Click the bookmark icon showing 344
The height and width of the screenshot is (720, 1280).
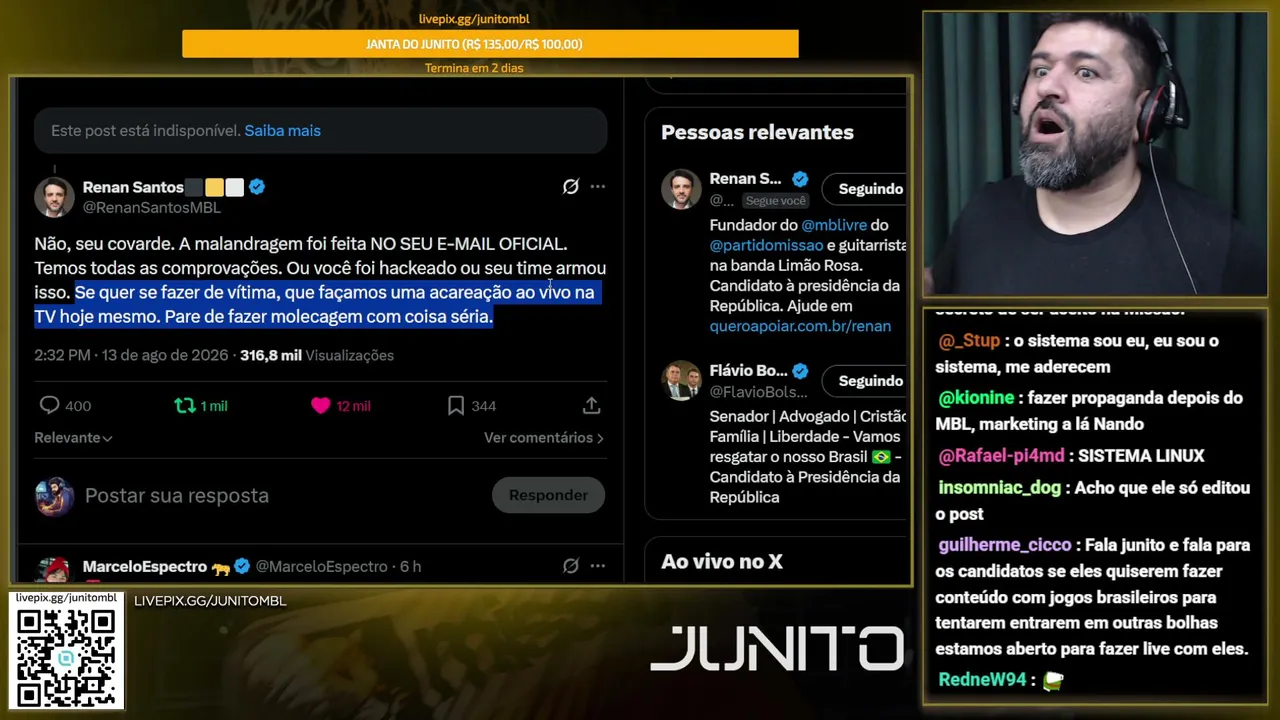click(x=456, y=405)
